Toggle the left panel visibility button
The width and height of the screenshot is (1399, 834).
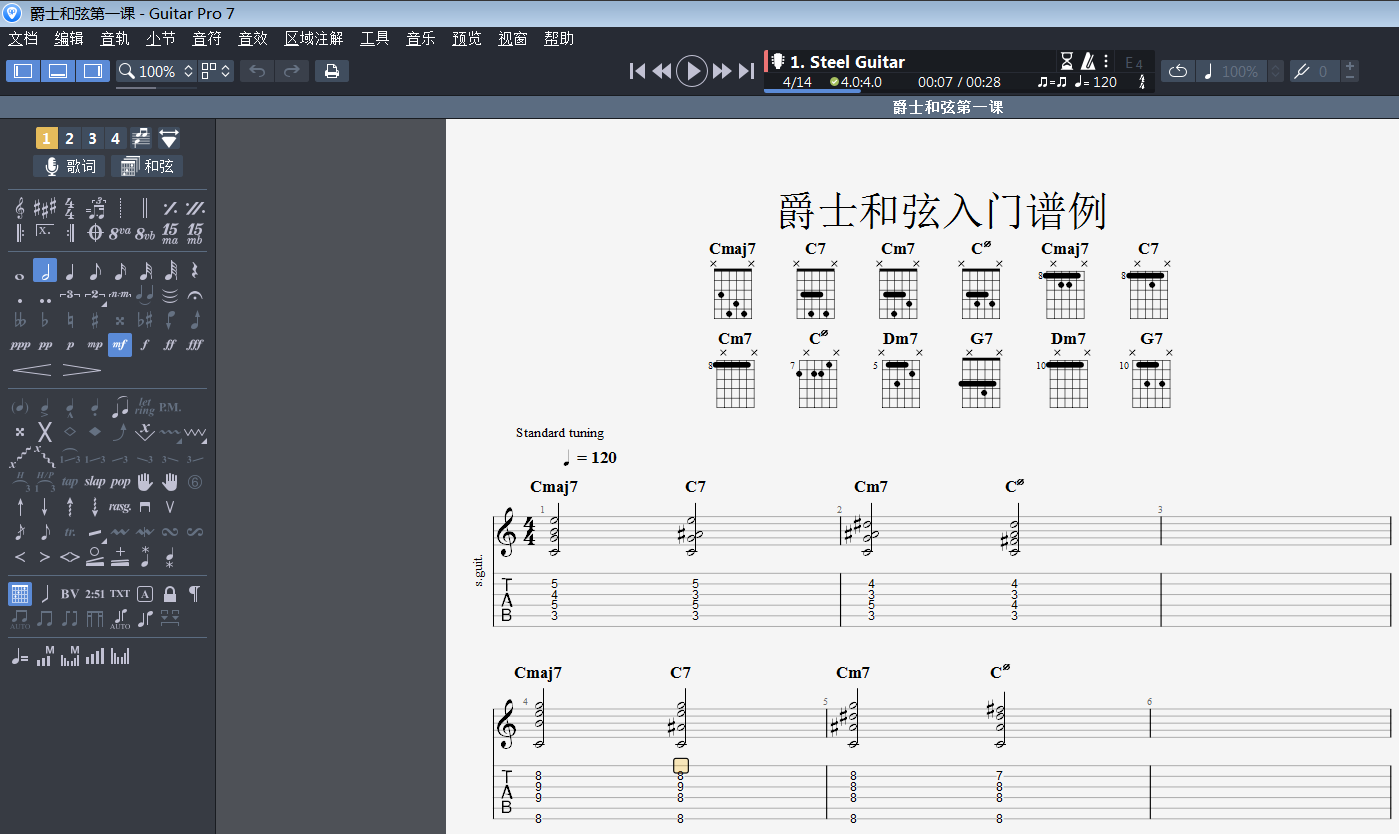coord(23,71)
